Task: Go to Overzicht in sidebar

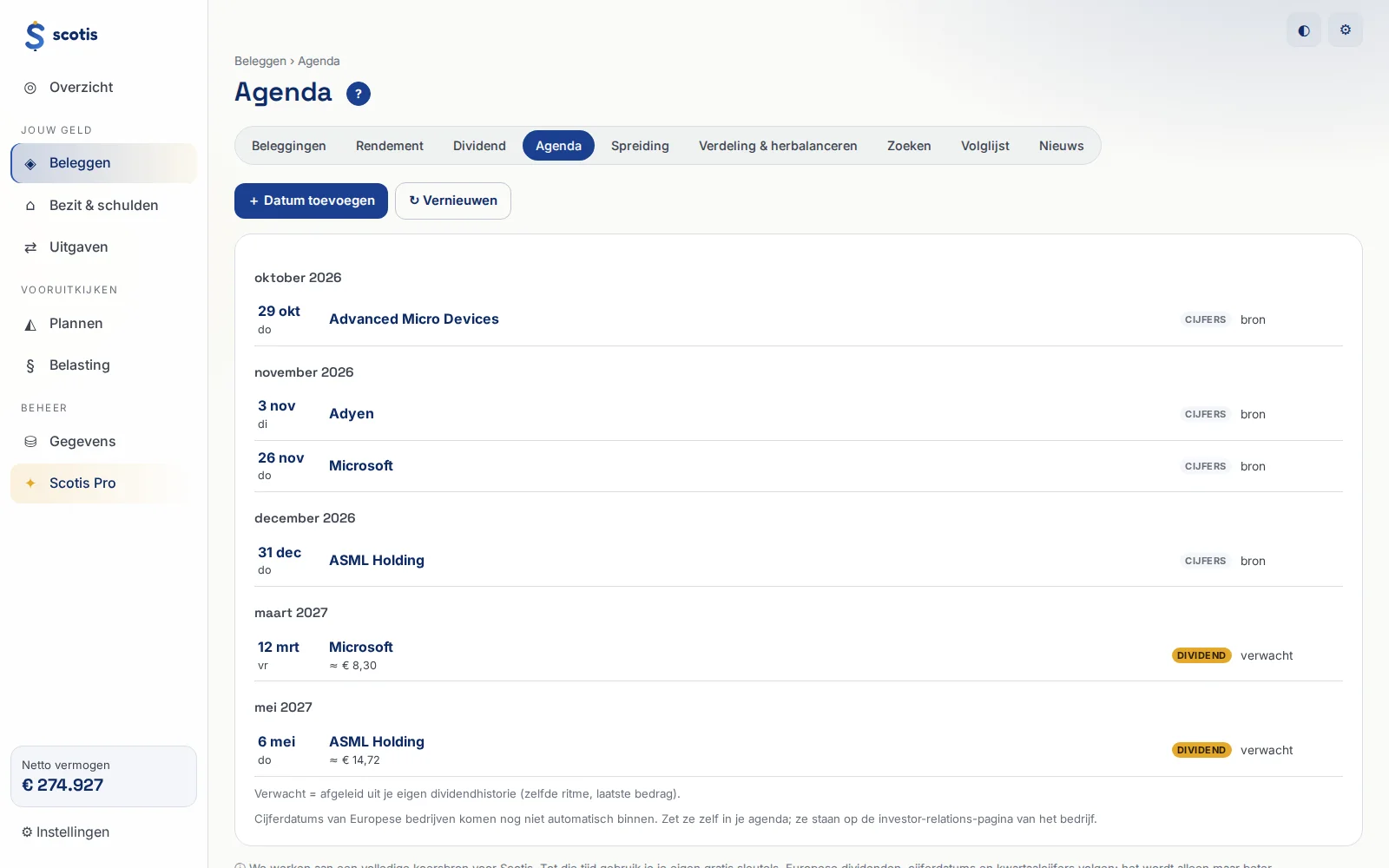Action: [x=103, y=88]
